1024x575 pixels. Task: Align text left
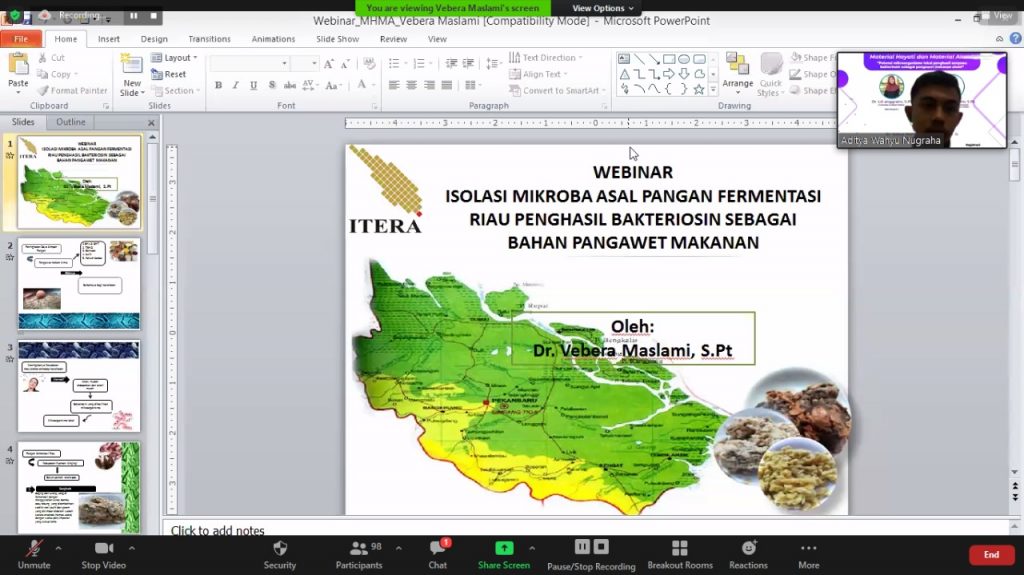click(x=394, y=85)
